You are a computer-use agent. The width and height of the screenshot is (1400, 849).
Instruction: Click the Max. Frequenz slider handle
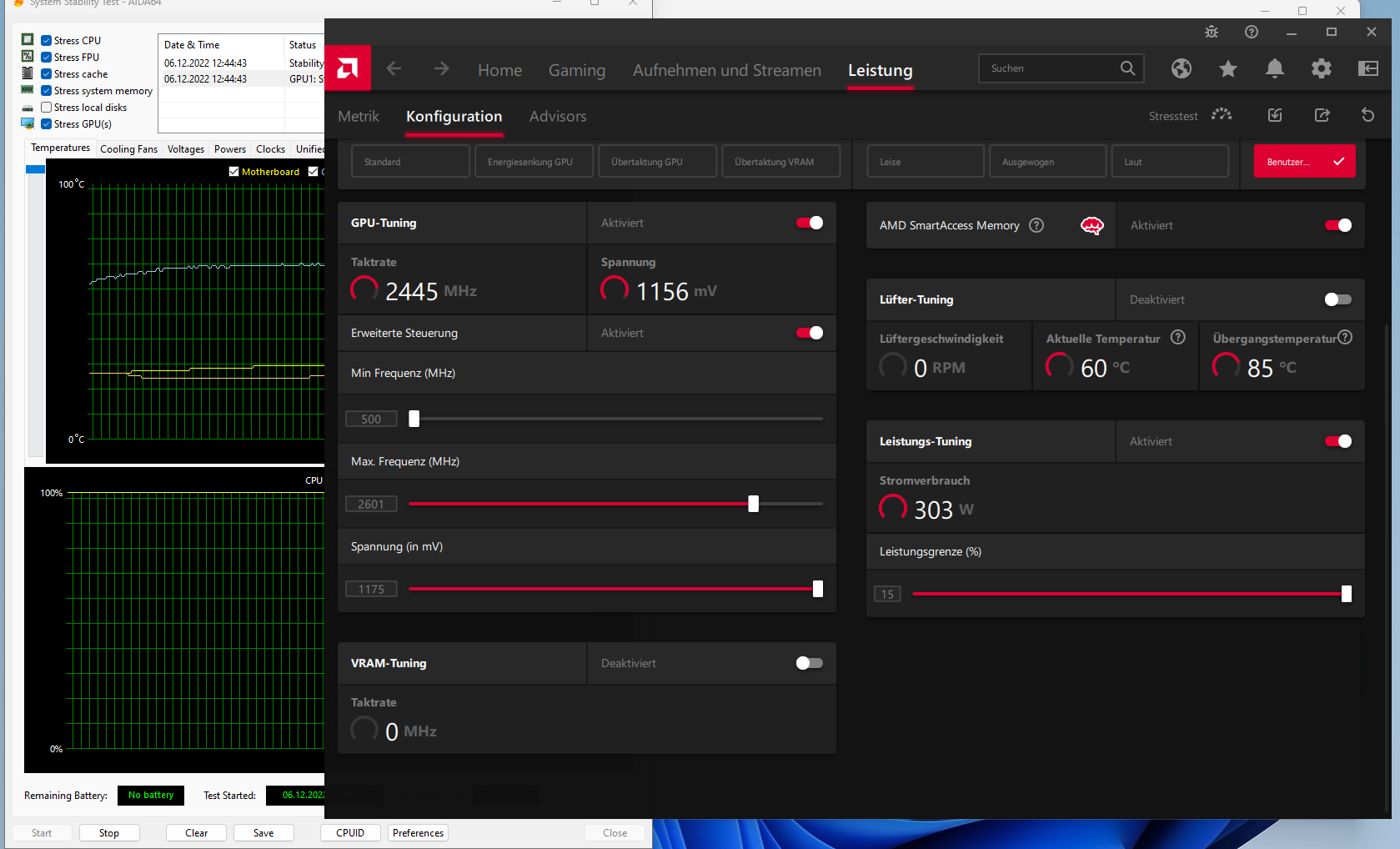pyautogui.click(x=754, y=504)
